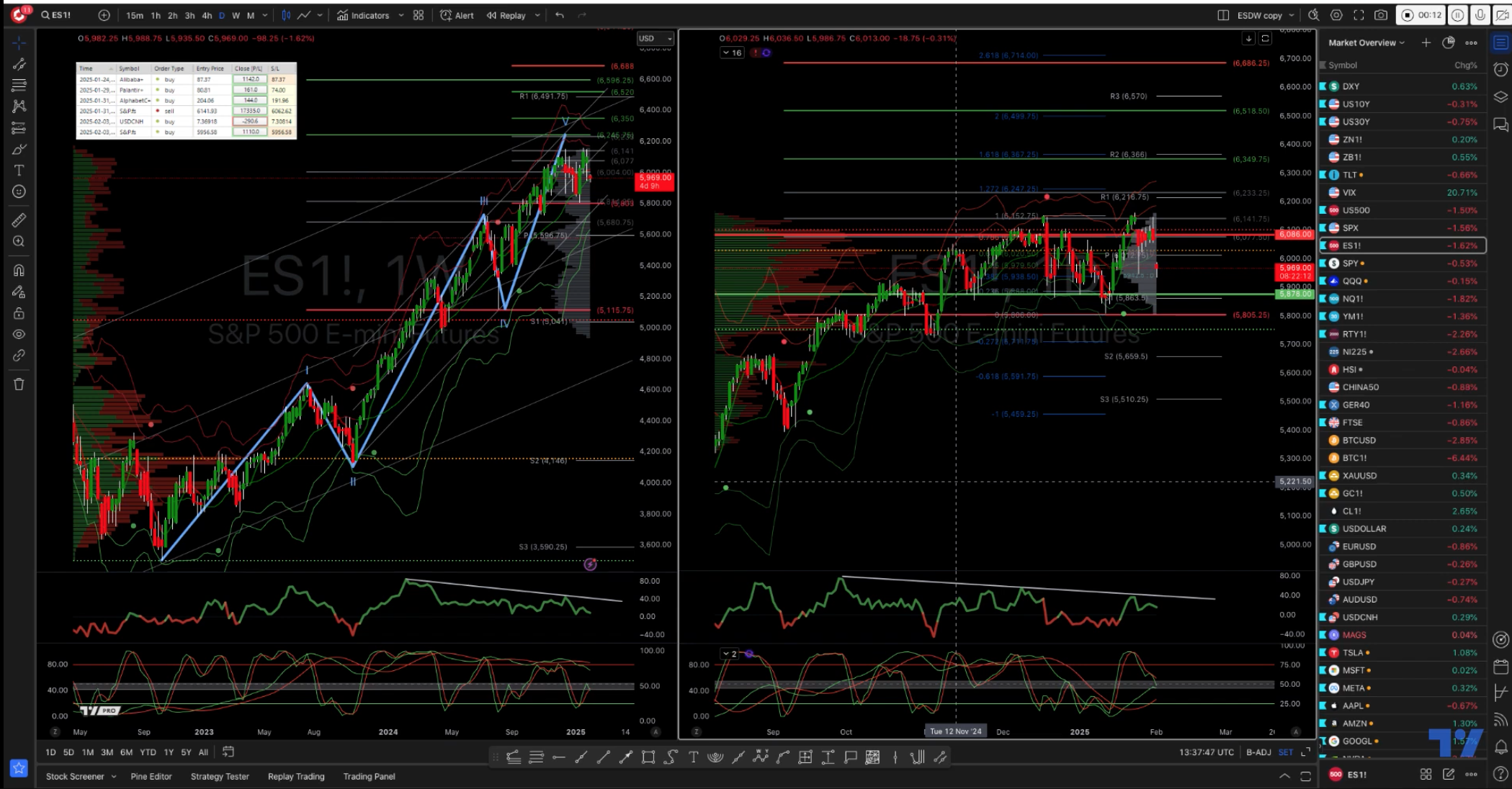The image size is (1512, 789).
Task: Select the crosshair cursor tool
Action: pos(19,42)
